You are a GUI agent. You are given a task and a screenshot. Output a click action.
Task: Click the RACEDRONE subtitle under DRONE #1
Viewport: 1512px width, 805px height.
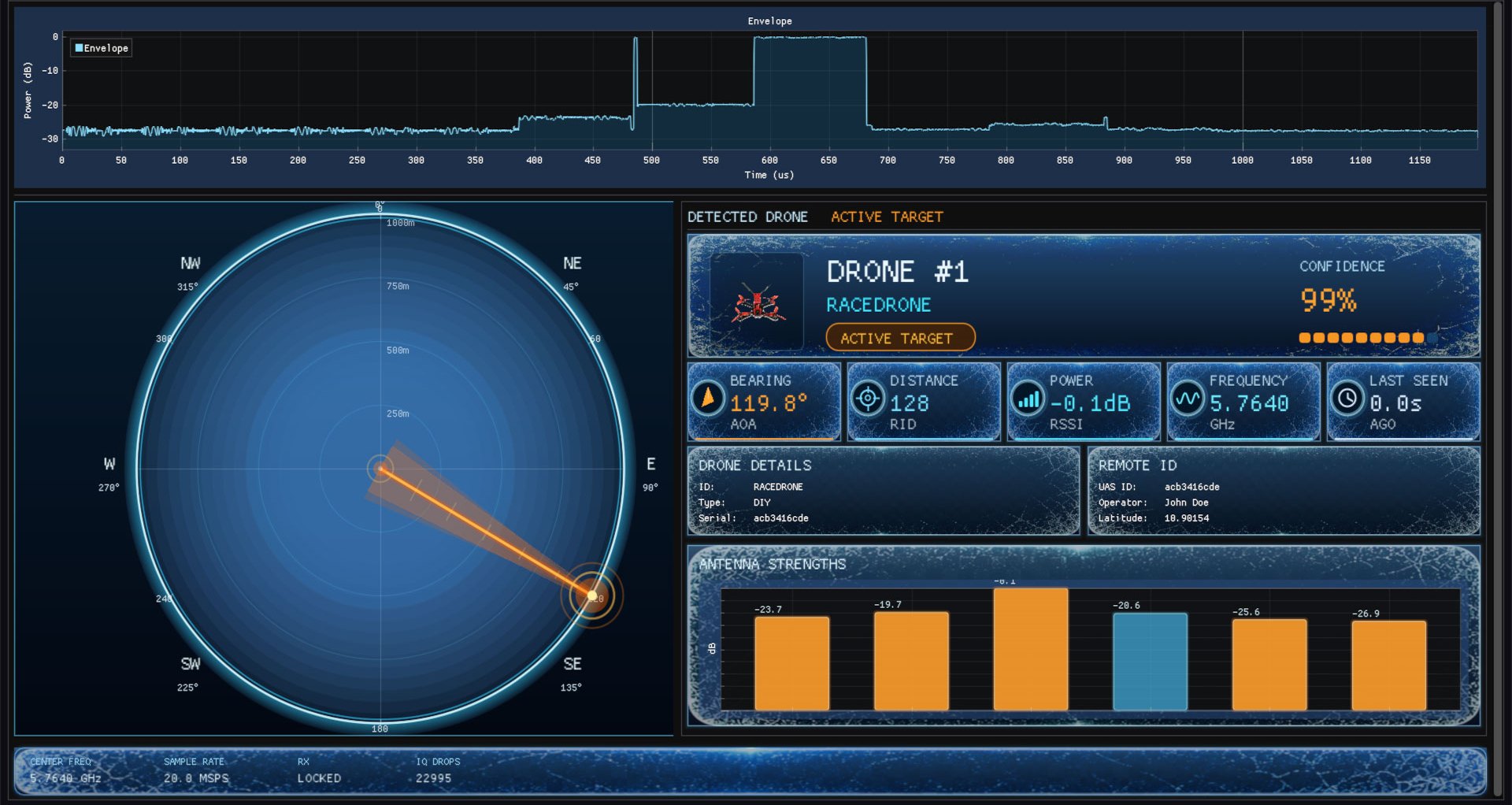pos(878,305)
